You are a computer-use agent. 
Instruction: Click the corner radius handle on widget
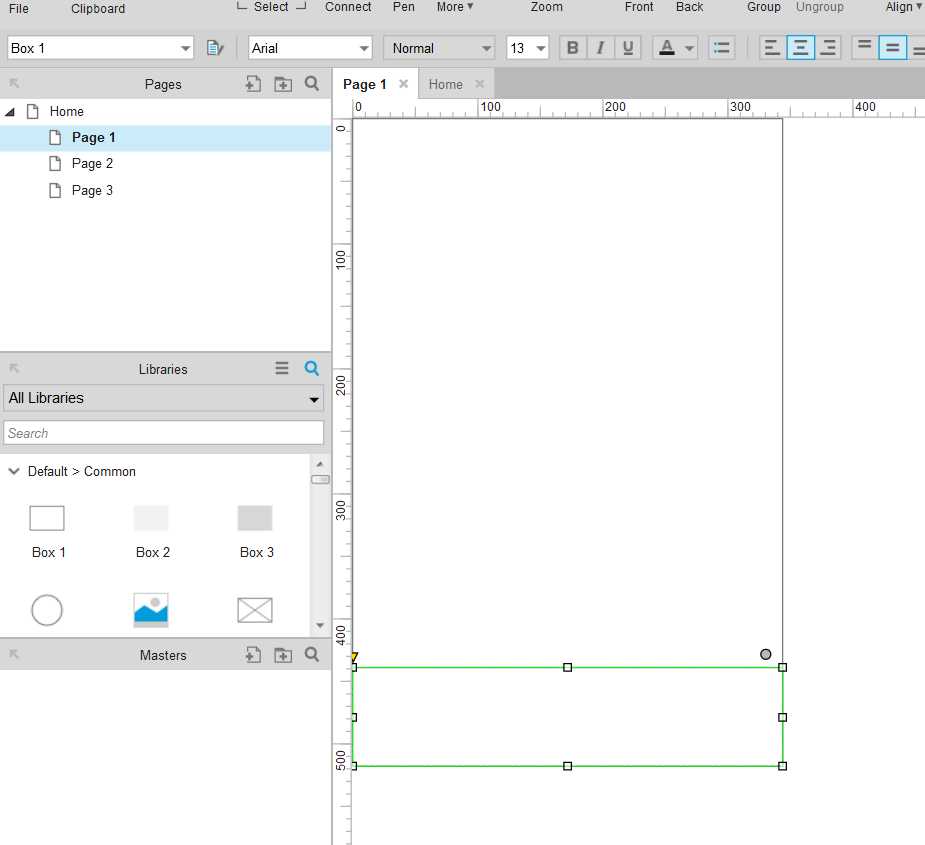coord(765,654)
